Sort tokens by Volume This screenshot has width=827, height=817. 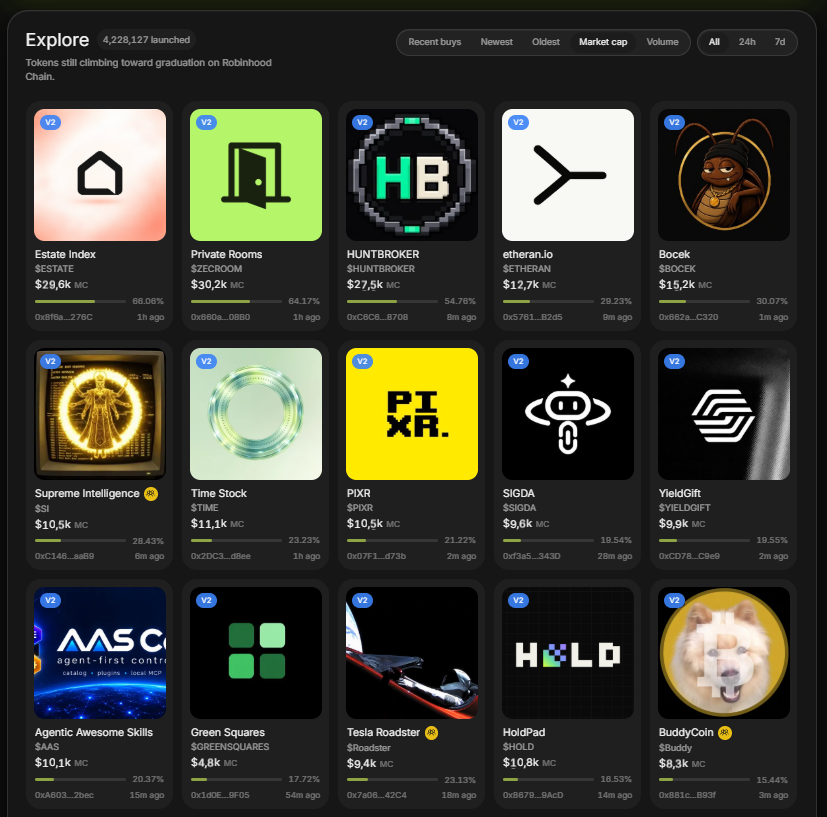coord(662,42)
